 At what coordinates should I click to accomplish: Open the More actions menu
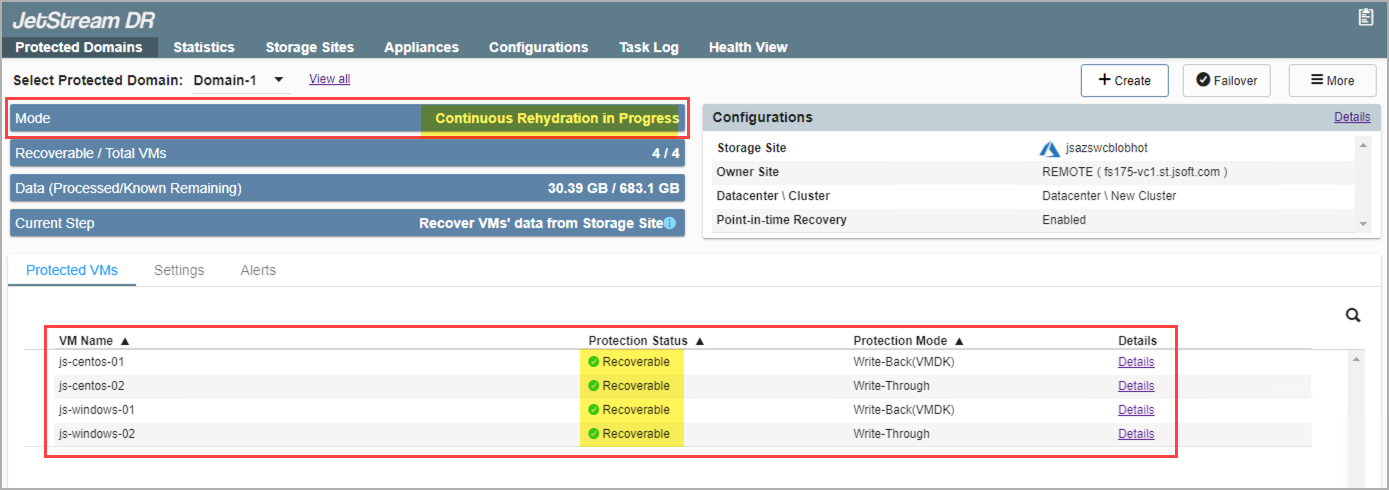tap(1332, 81)
